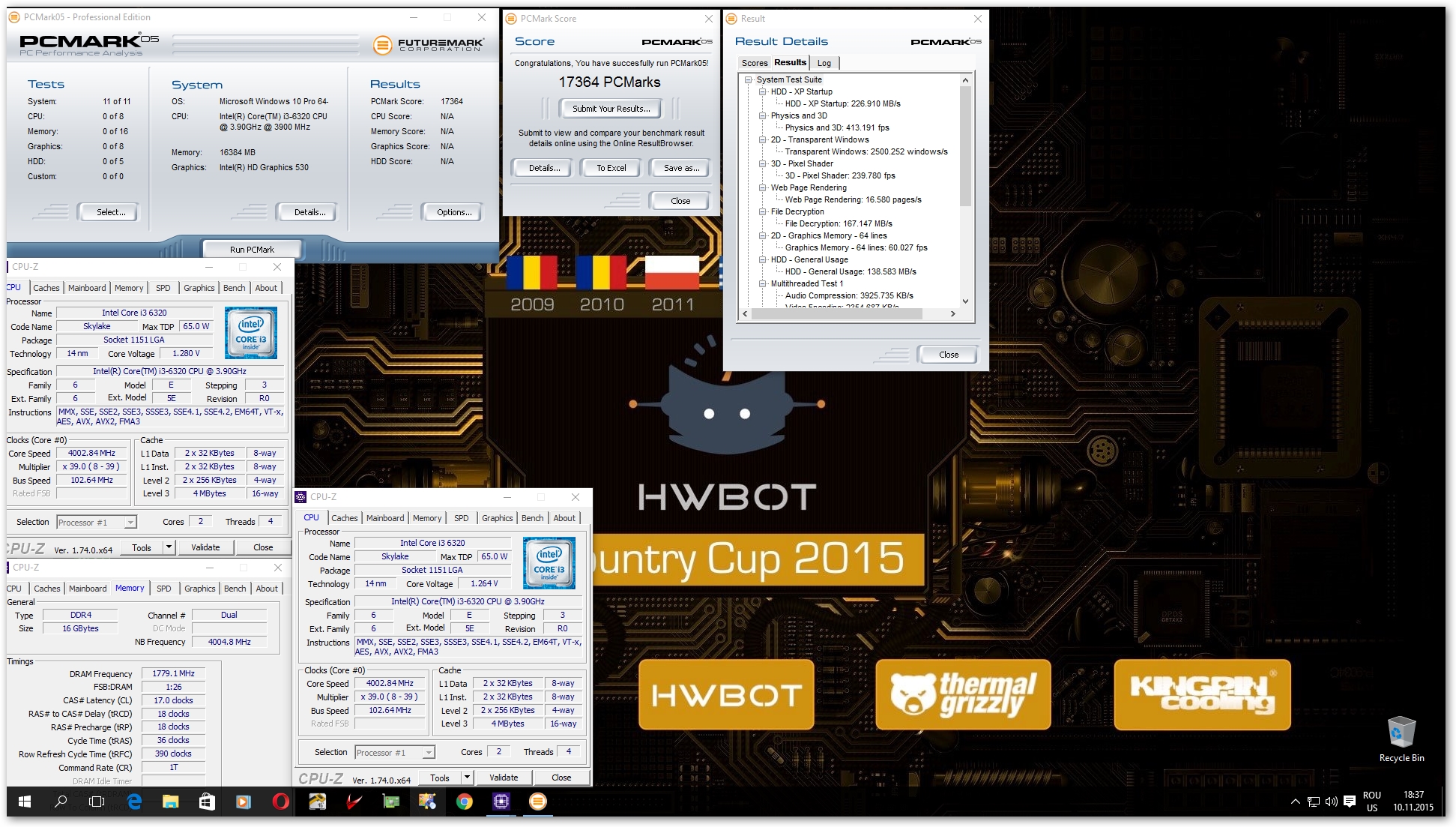Launch Microsoft Edge from the taskbar
1456x827 pixels.
(134, 802)
